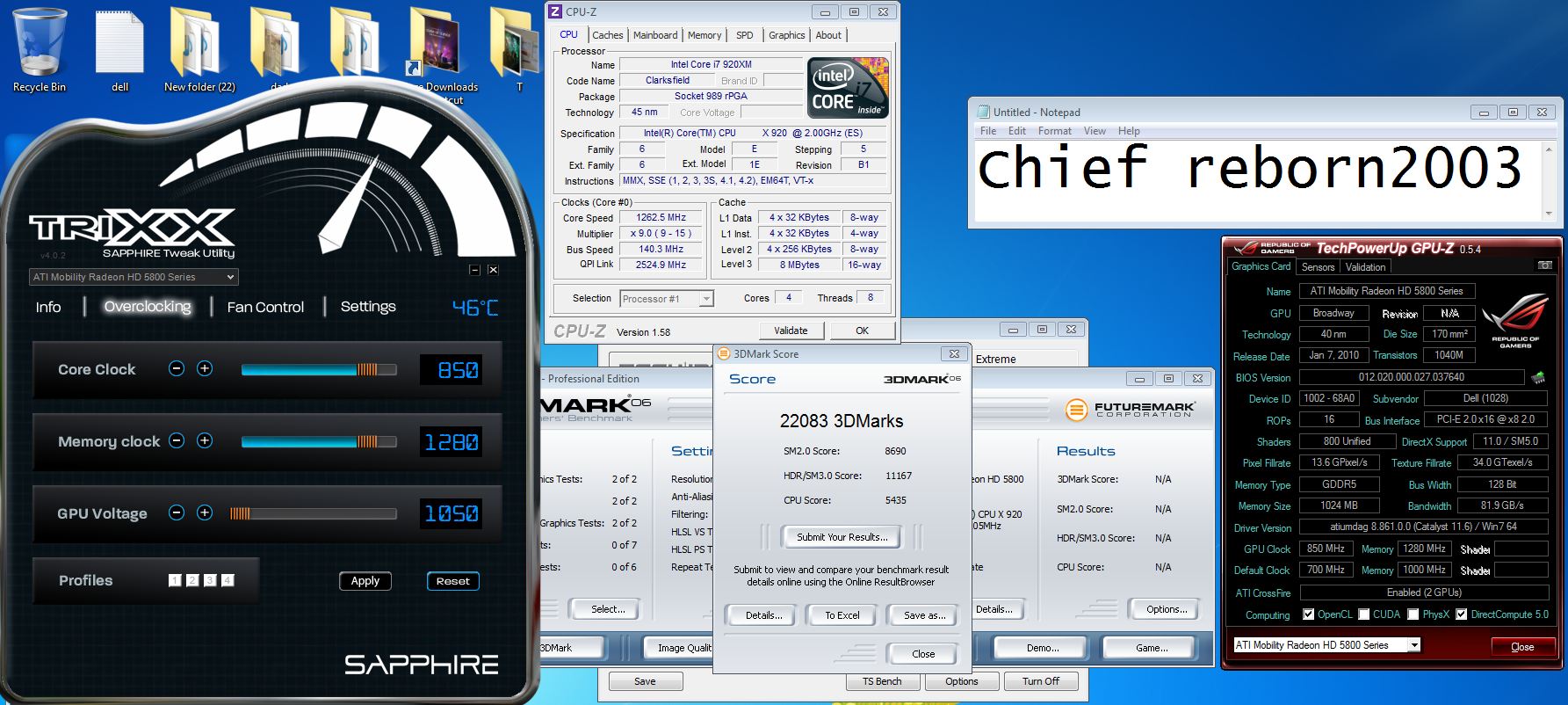Close the TRIXX utility with its X icon

coord(493,270)
